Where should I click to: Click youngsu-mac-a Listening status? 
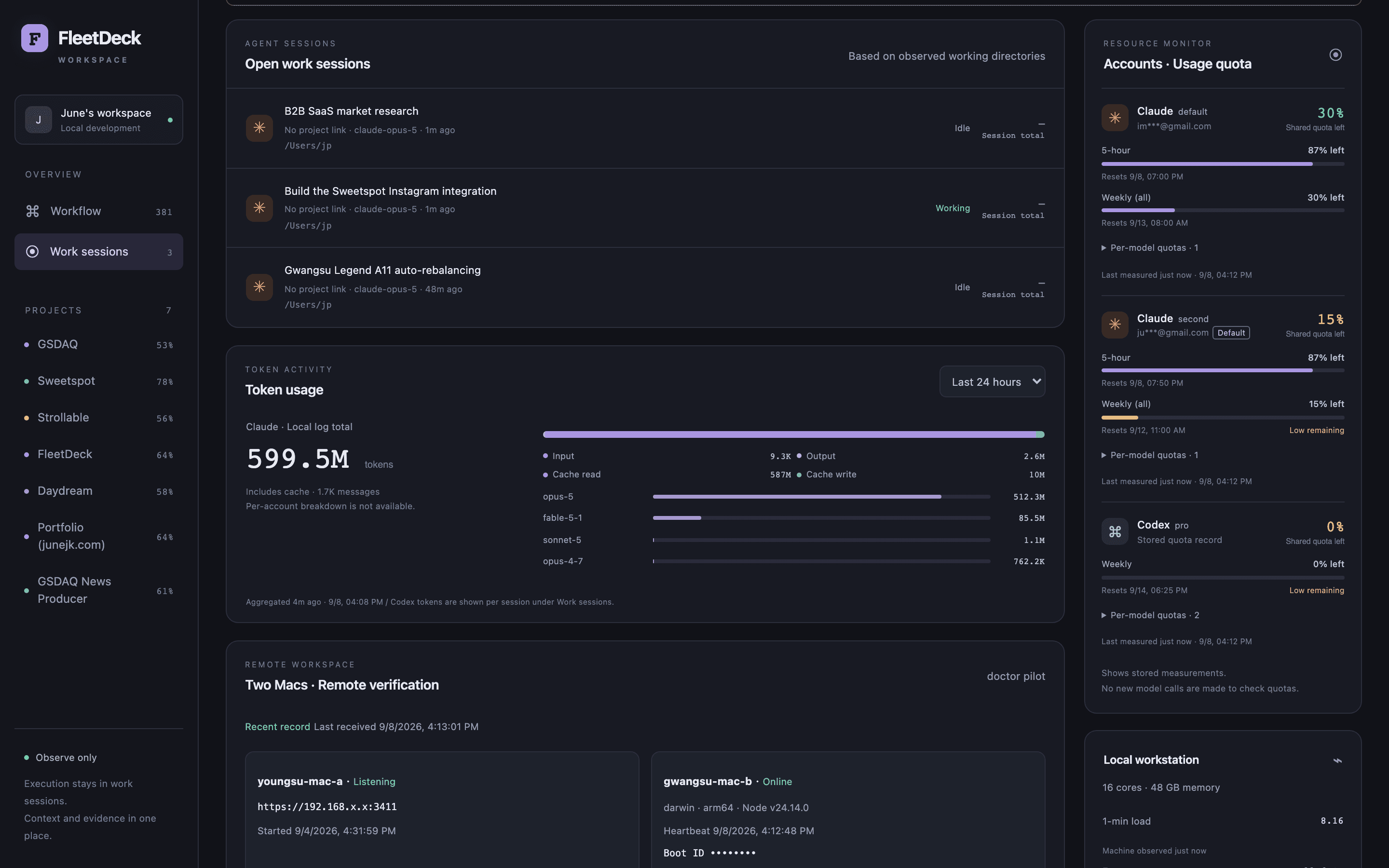[374, 782]
